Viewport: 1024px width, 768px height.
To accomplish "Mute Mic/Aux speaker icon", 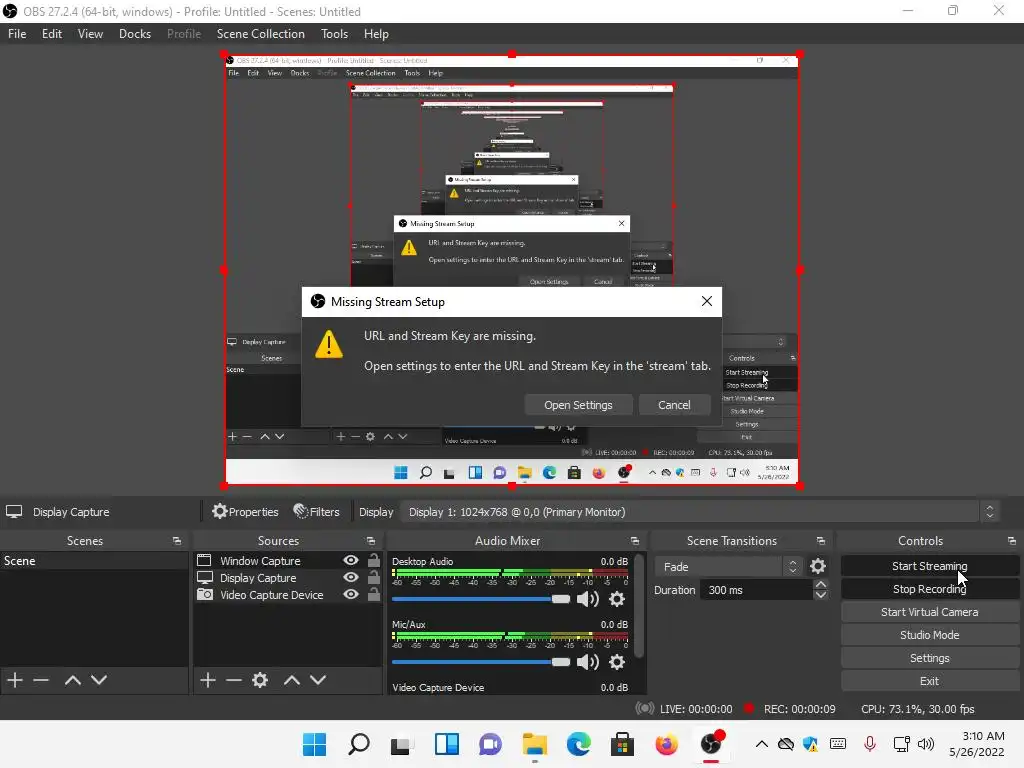I will 588,662.
